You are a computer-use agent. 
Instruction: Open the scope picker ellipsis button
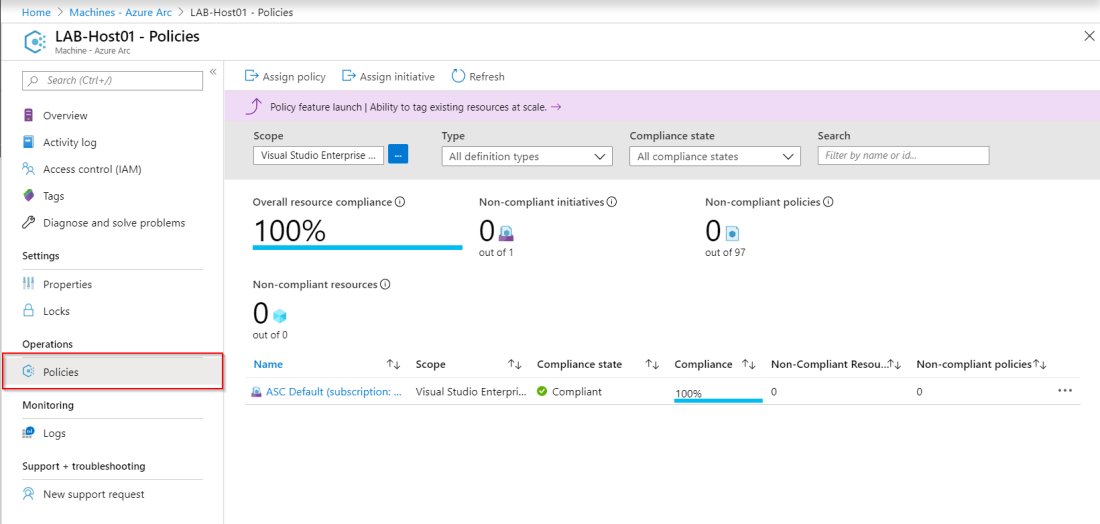point(398,155)
